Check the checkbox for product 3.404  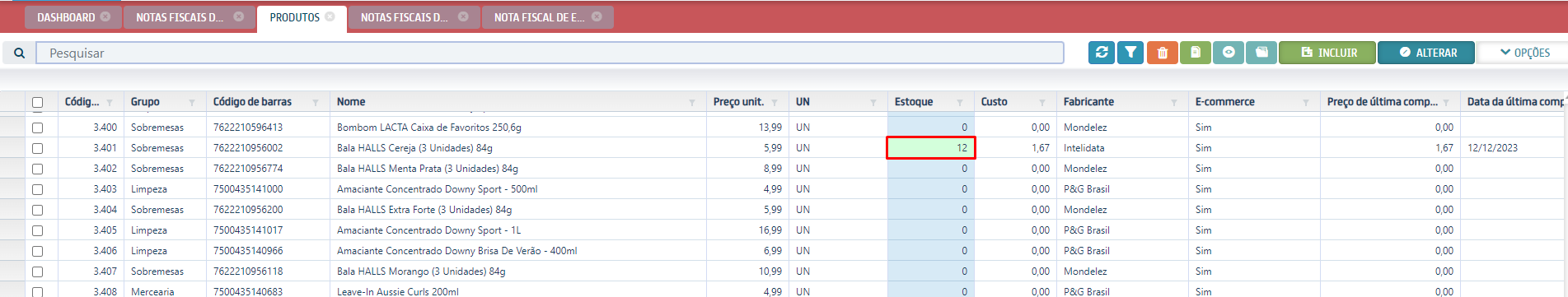(x=37, y=210)
